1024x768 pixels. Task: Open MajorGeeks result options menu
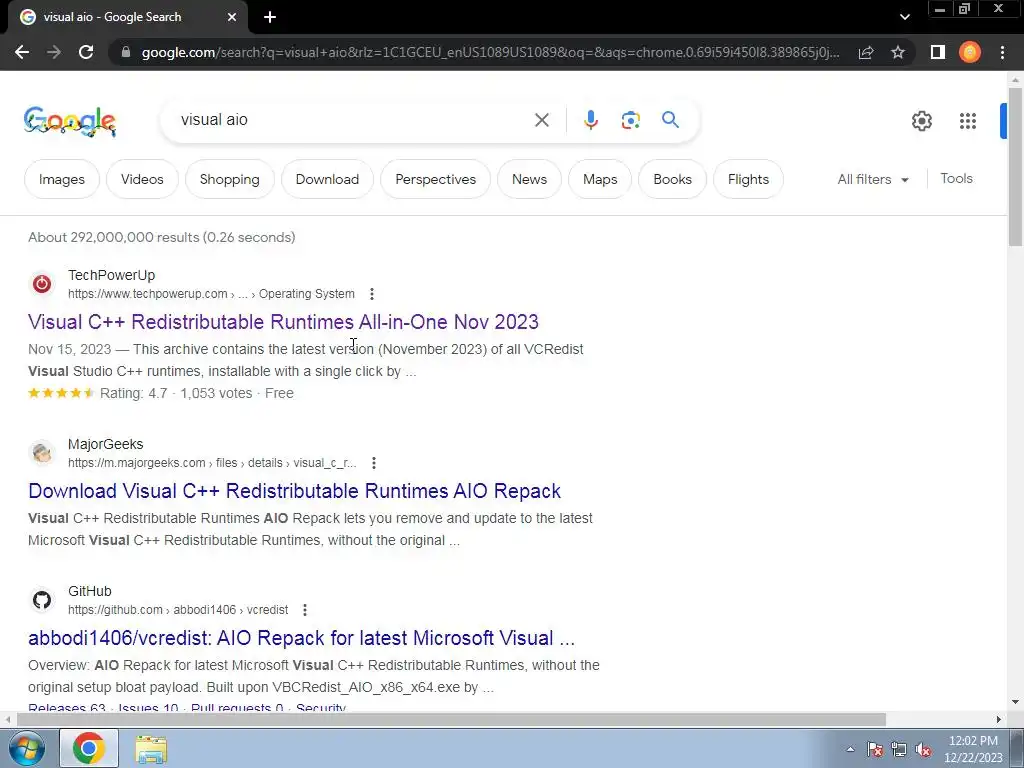(x=374, y=463)
